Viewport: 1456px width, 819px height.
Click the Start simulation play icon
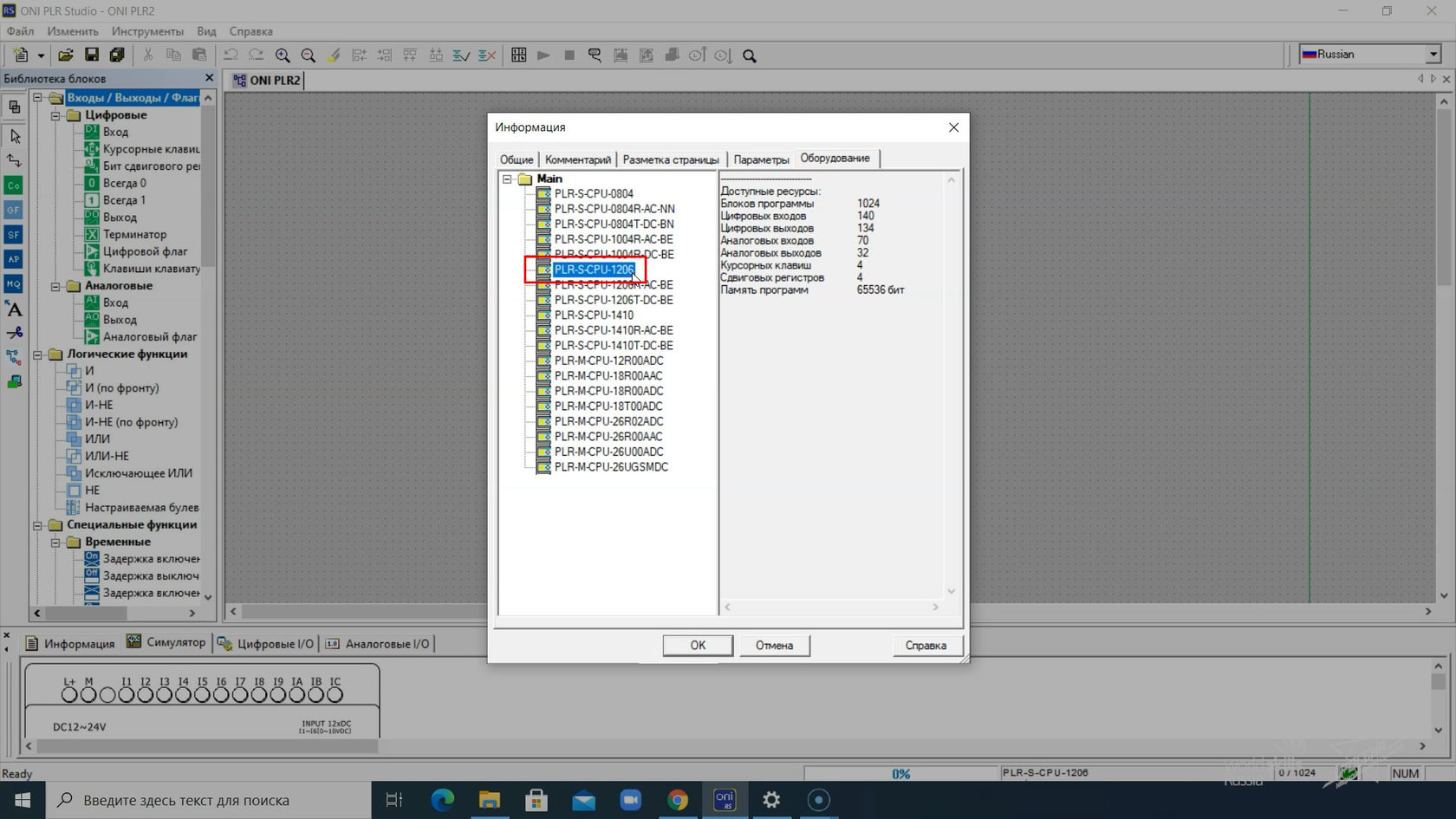[x=543, y=55]
